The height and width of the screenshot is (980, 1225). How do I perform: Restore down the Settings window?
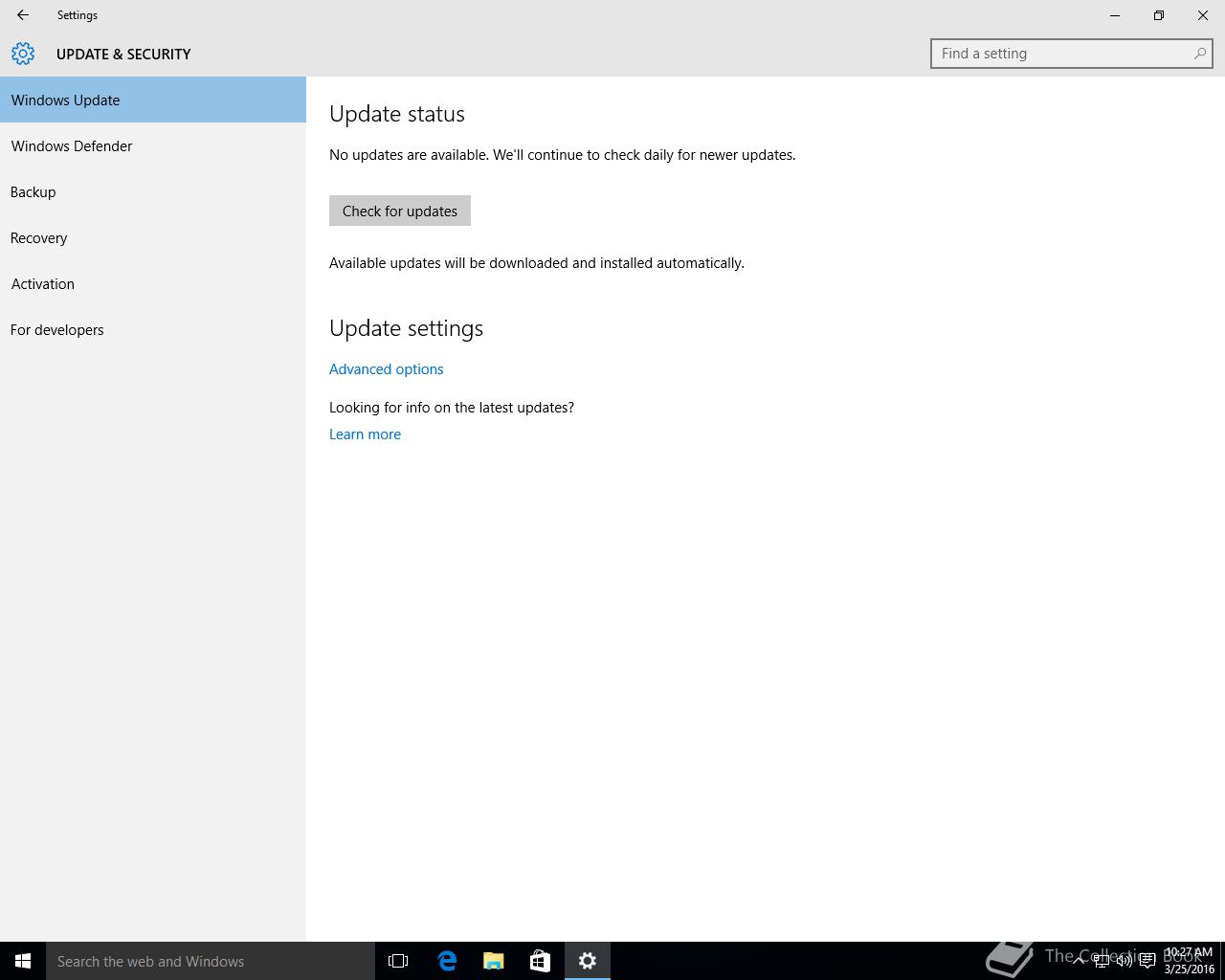[1159, 15]
